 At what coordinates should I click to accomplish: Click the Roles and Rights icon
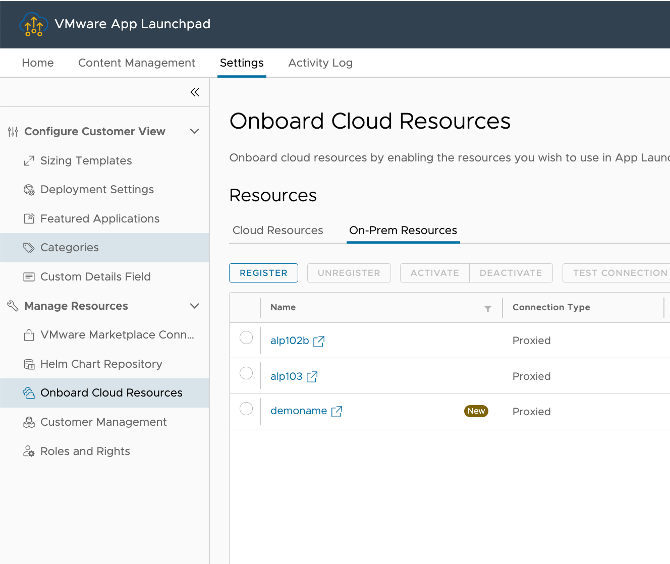[30, 451]
